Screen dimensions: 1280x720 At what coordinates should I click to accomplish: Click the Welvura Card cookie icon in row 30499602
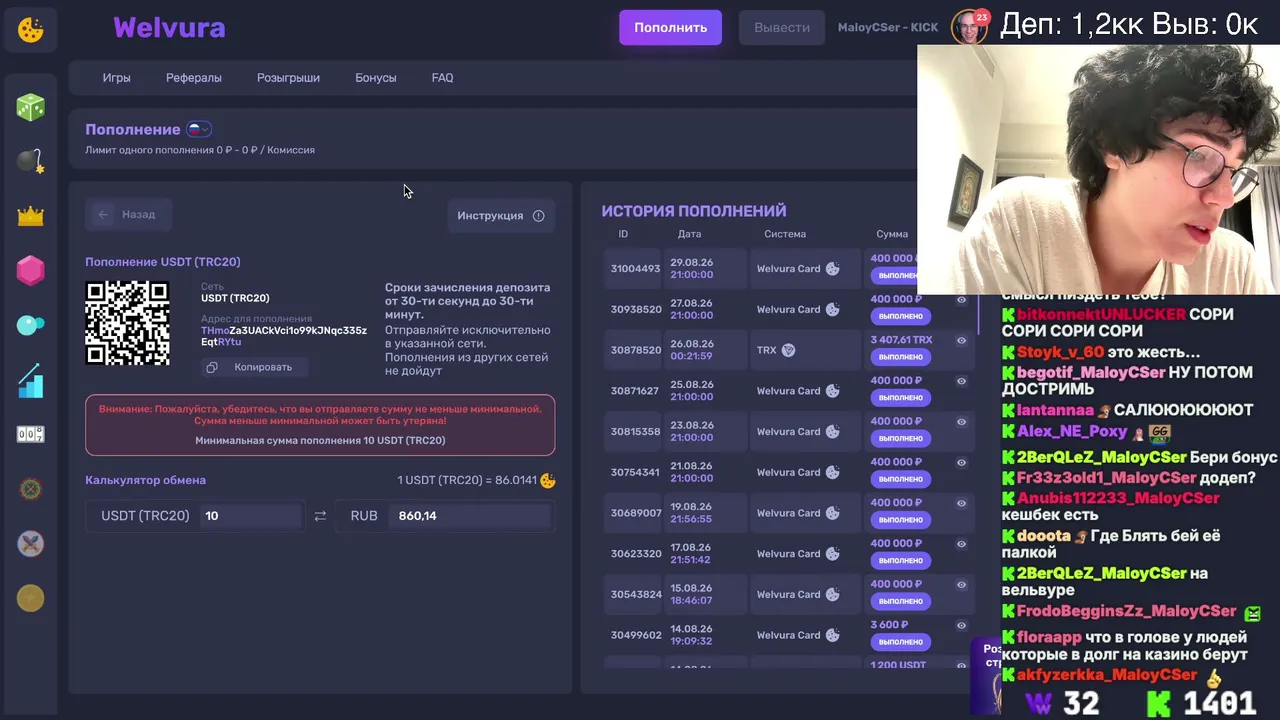[x=832, y=635]
